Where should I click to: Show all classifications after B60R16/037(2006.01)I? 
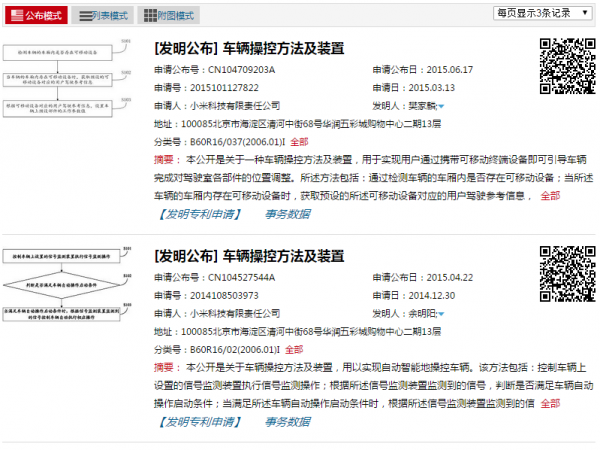(298, 141)
